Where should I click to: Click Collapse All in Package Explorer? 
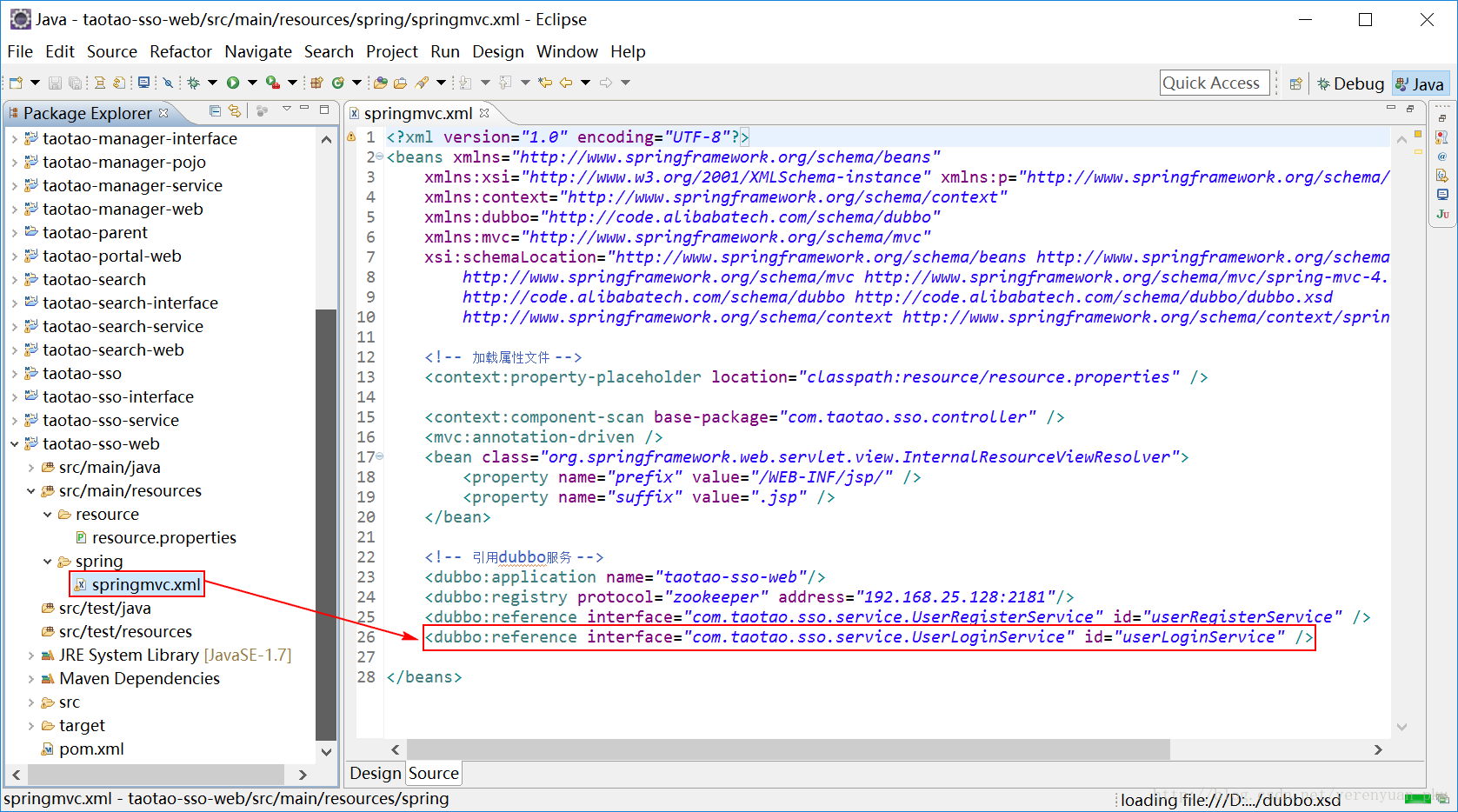point(215,110)
